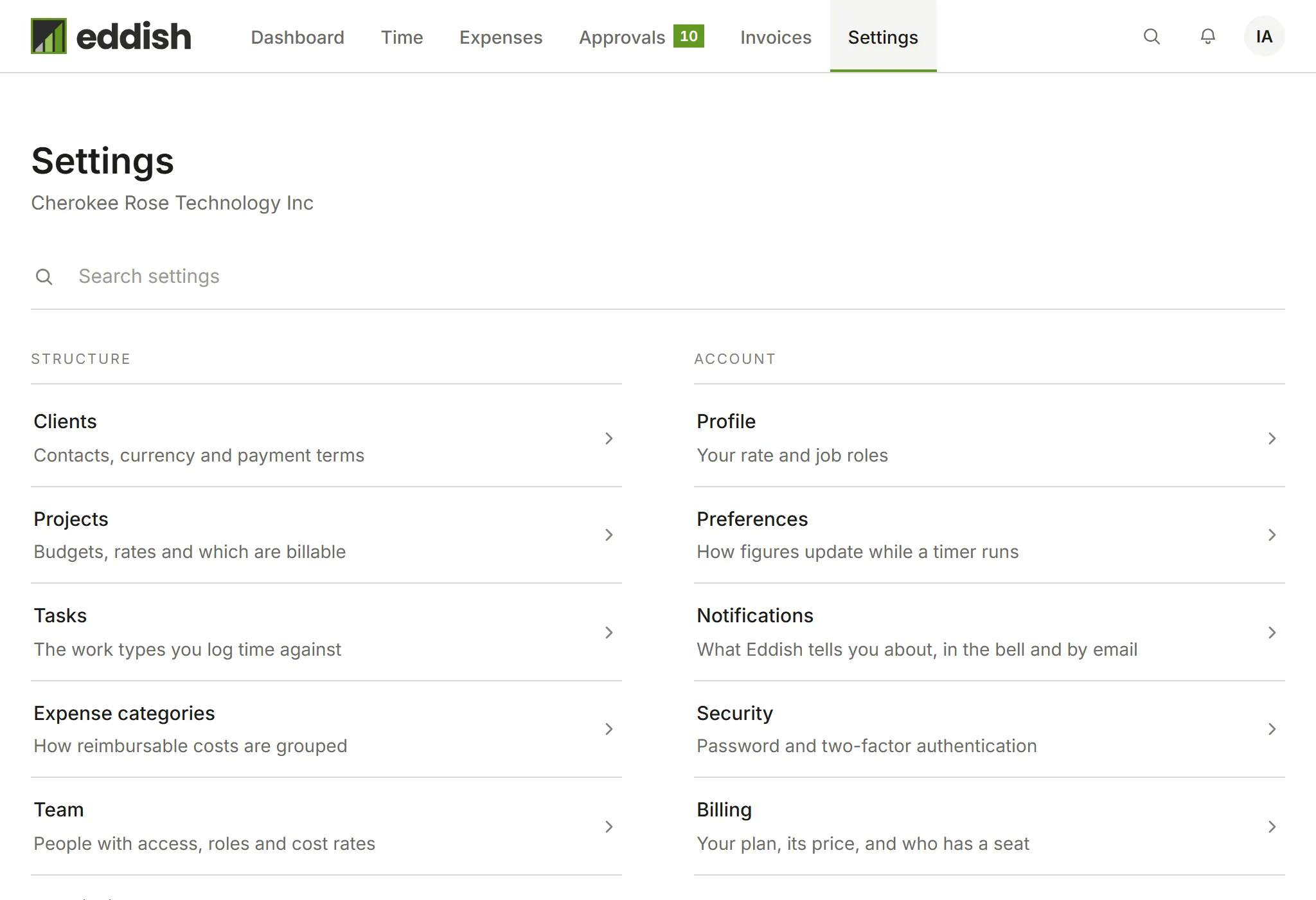Open the Team settings link
This screenshot has width=1316, height=900.
click(326, 826)
